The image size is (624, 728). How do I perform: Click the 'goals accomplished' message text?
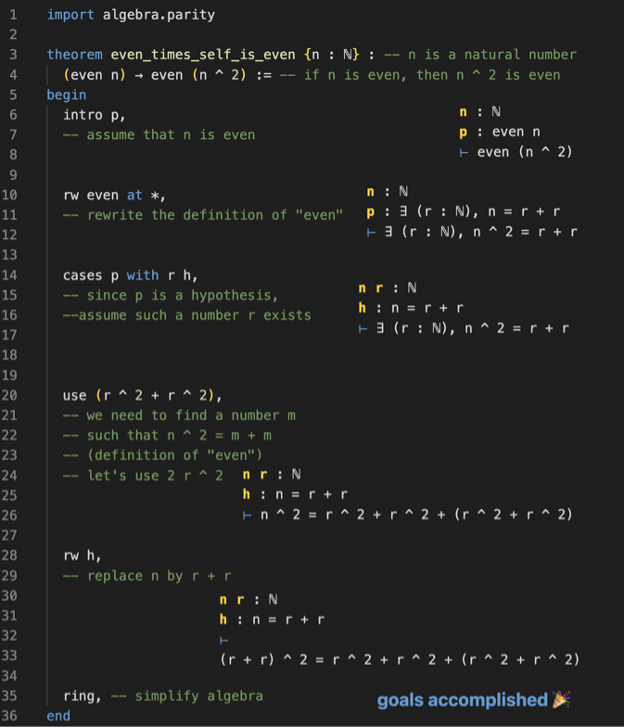[462, 700]
